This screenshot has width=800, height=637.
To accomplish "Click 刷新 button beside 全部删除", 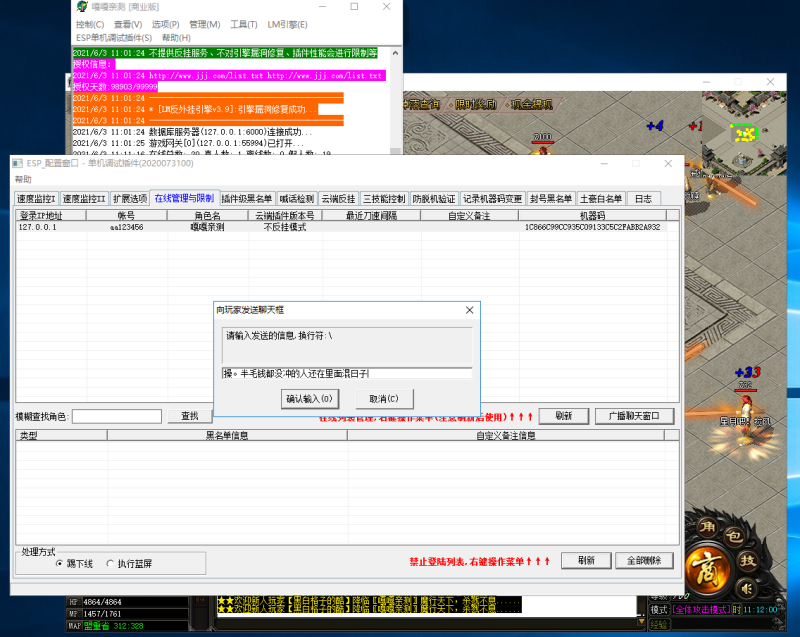I will [586, 560].
